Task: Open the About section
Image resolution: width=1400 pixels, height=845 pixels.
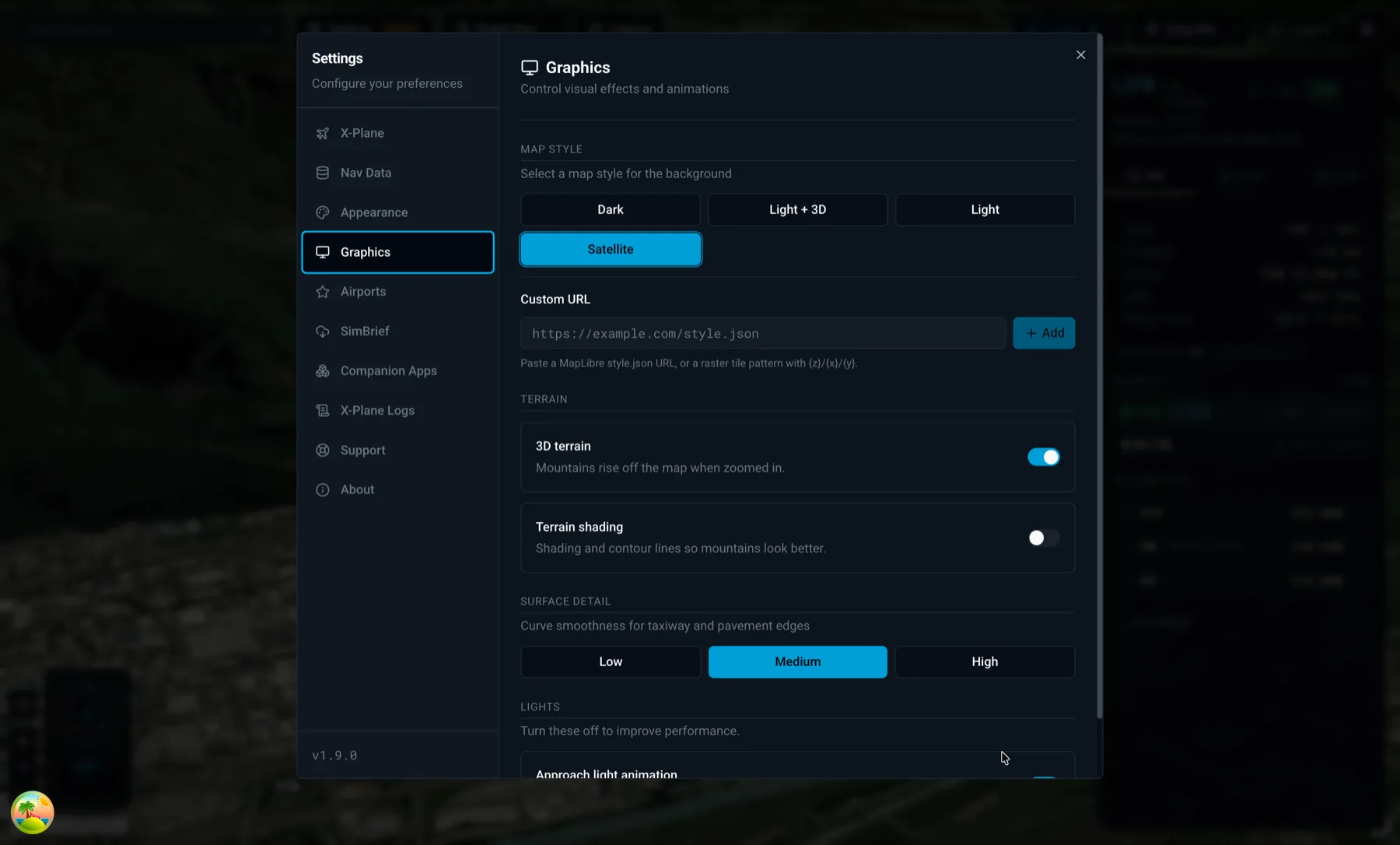Action: [397, 489]
